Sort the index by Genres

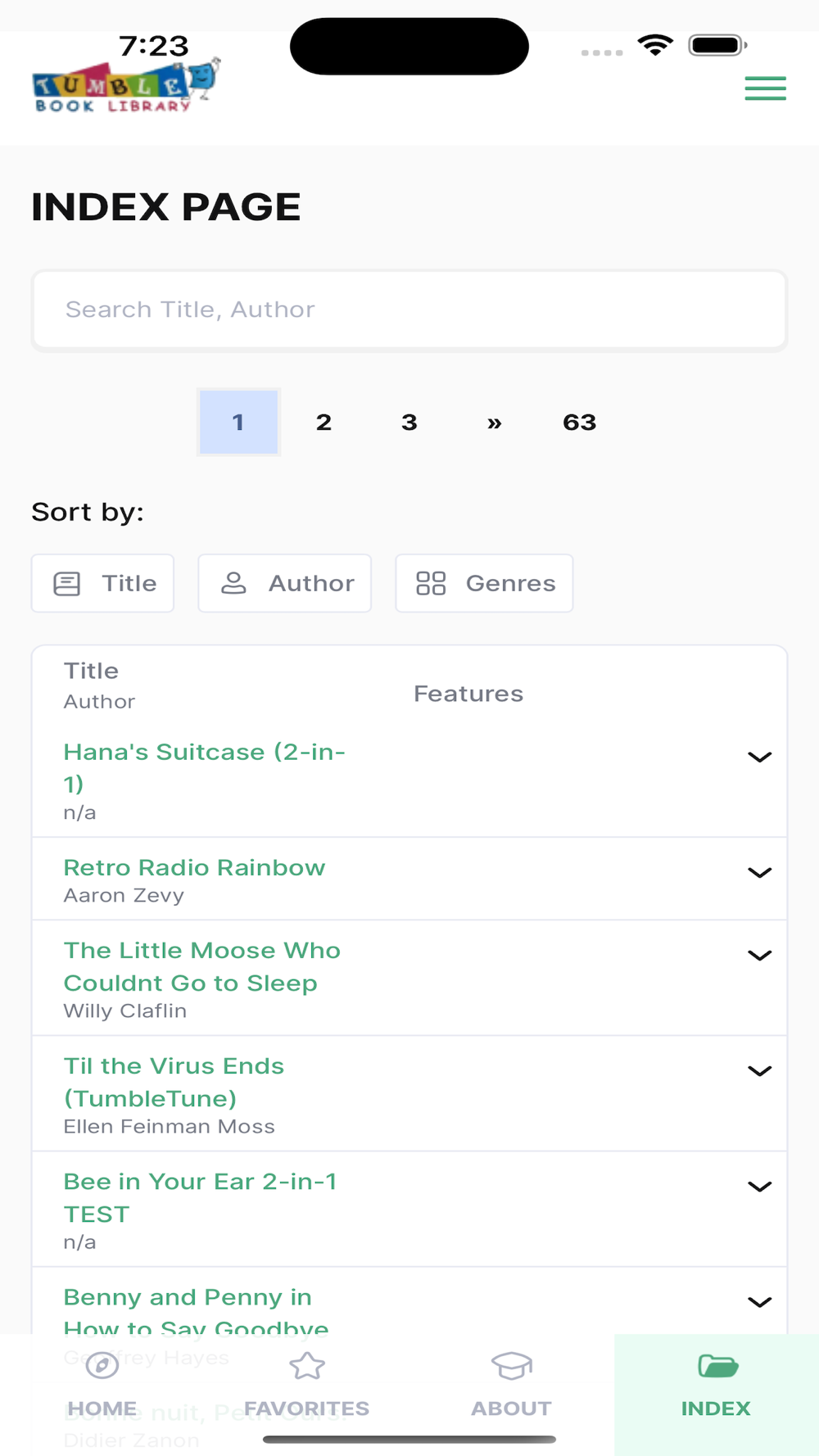click(484, 583)
